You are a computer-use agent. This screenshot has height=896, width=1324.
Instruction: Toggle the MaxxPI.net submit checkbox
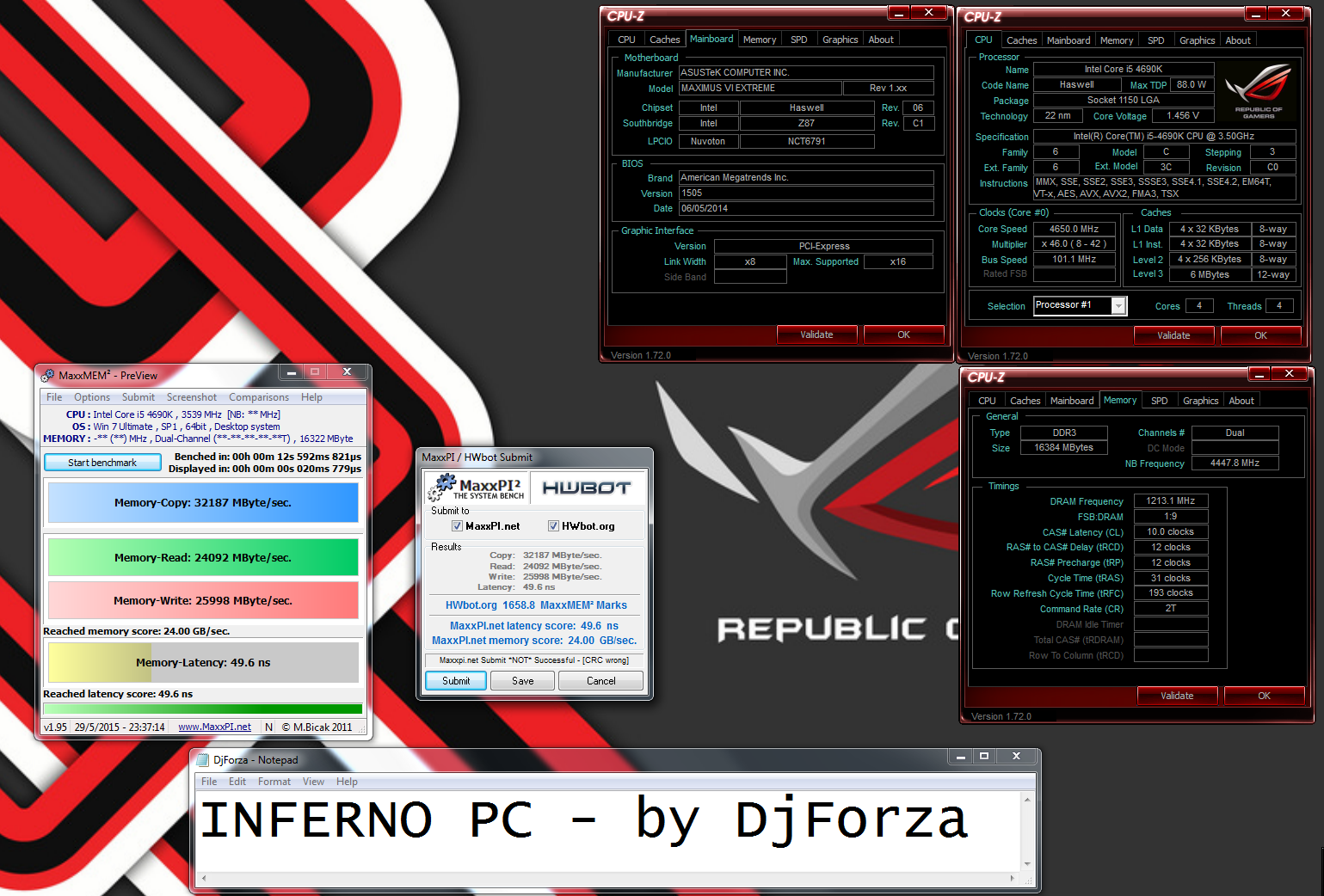tap(457, 526)
